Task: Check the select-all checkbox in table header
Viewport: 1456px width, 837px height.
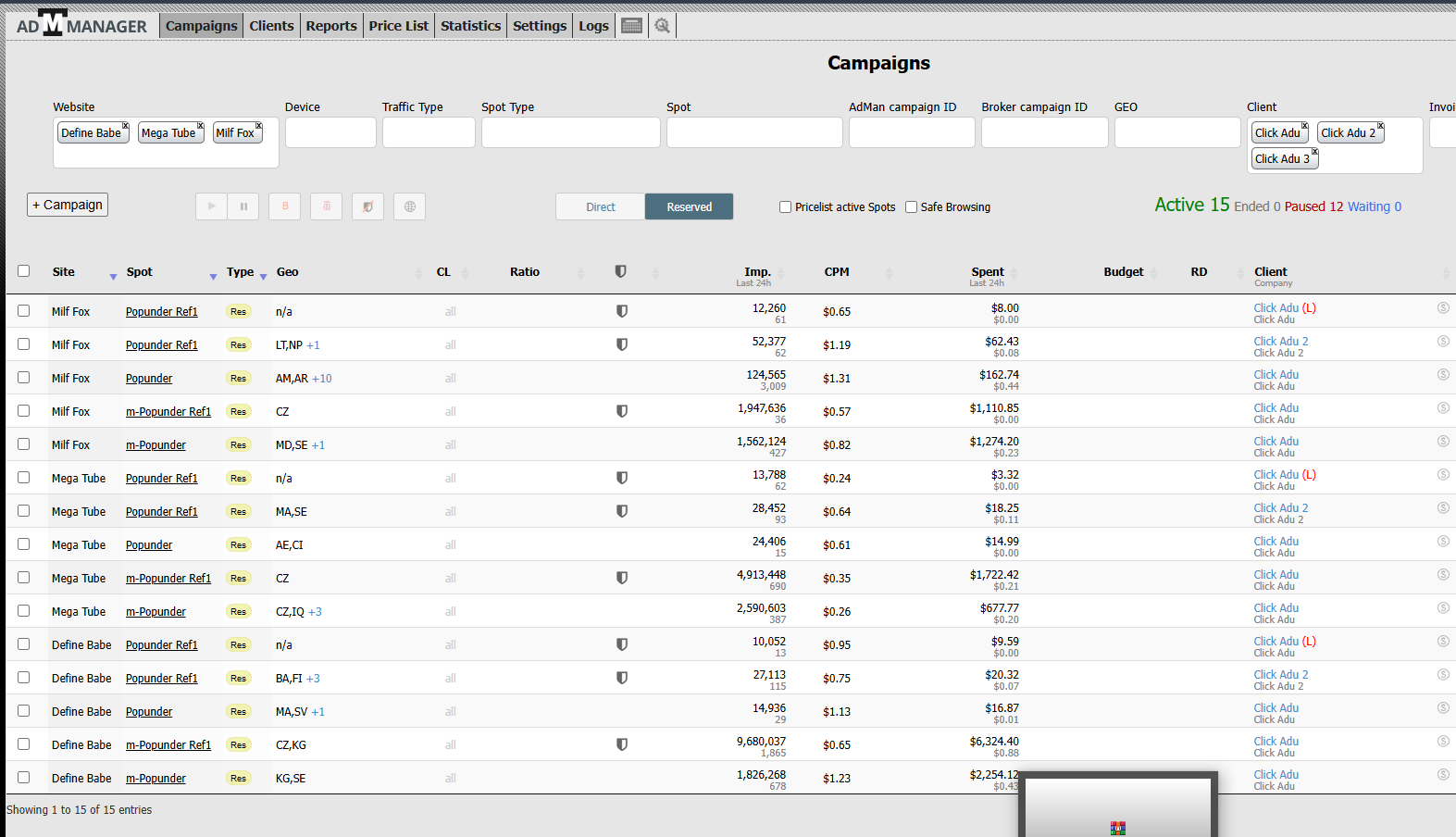Action: coord(24,271)
